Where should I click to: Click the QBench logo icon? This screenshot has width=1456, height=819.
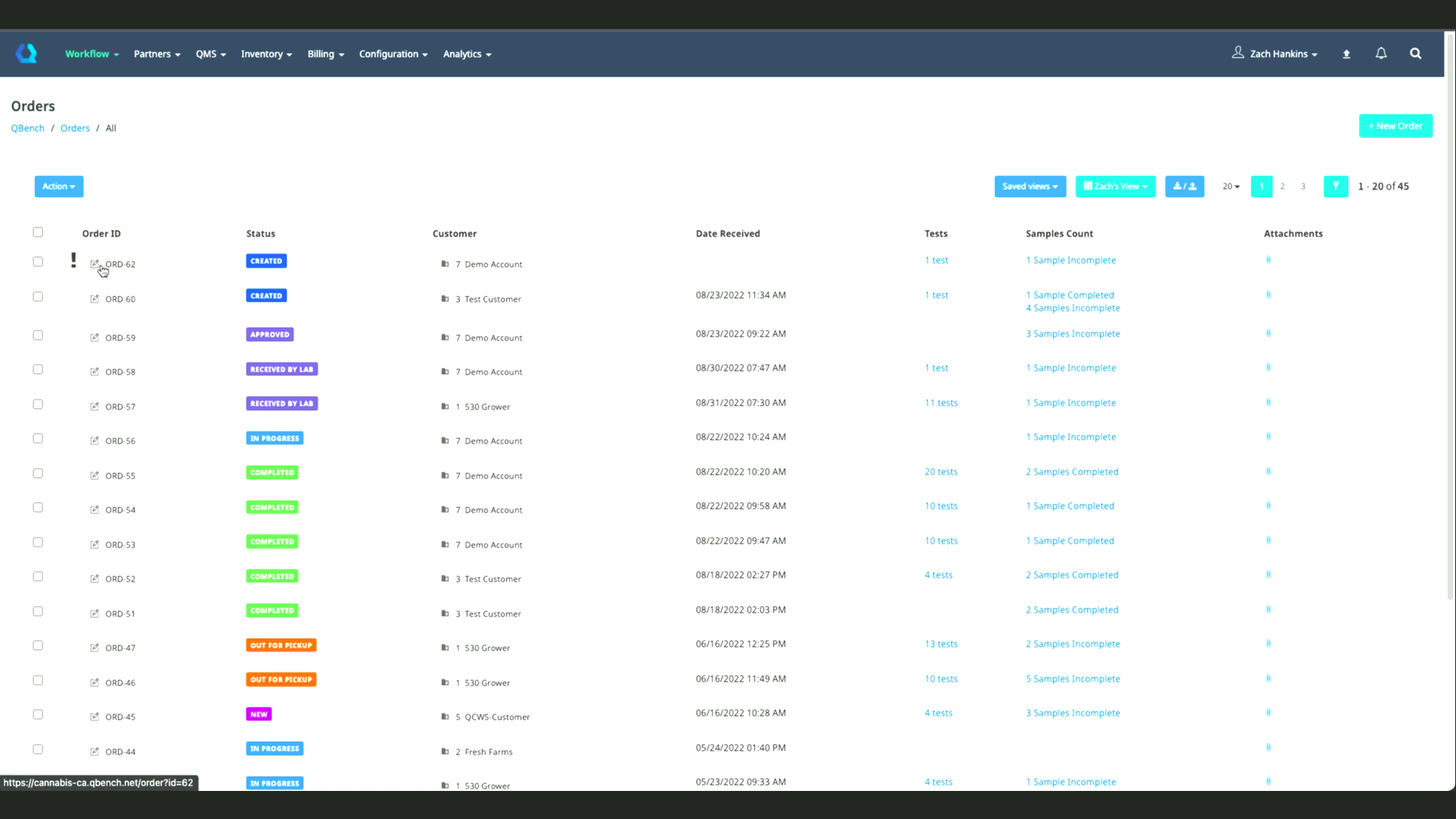pyautogui.click(x=27, y=54)
